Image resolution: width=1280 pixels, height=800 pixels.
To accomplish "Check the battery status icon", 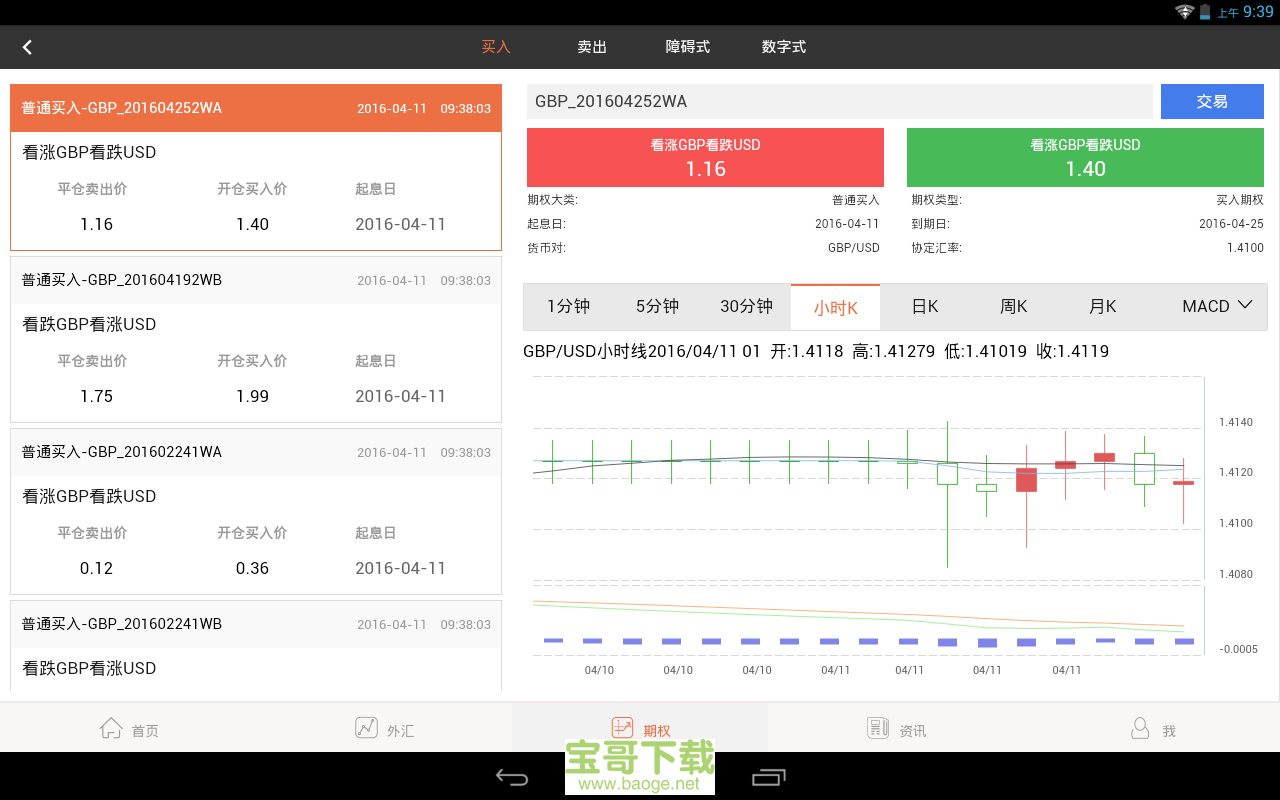I will [x=1205, y=12].
